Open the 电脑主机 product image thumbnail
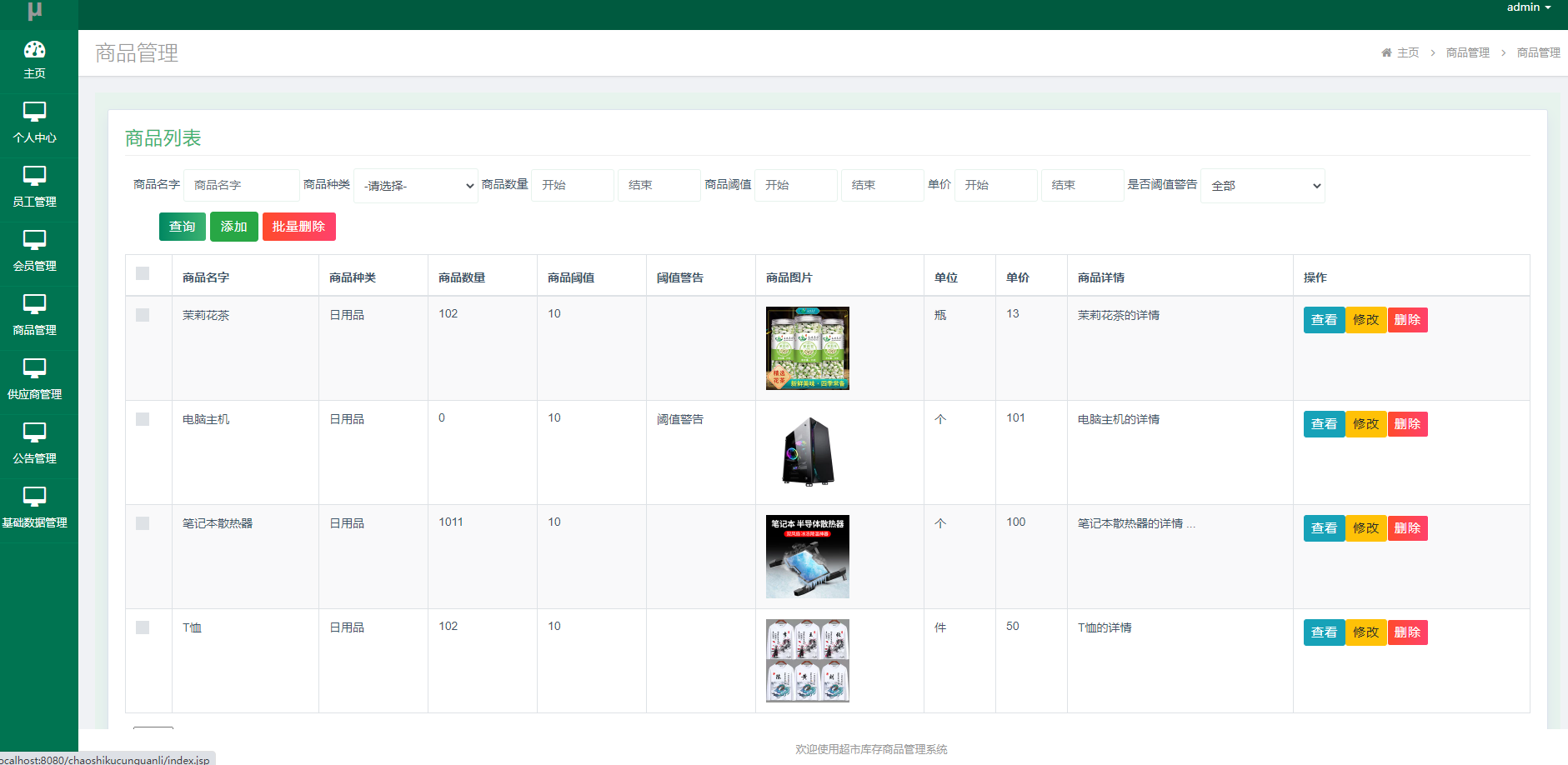 [x=806, y=452]
